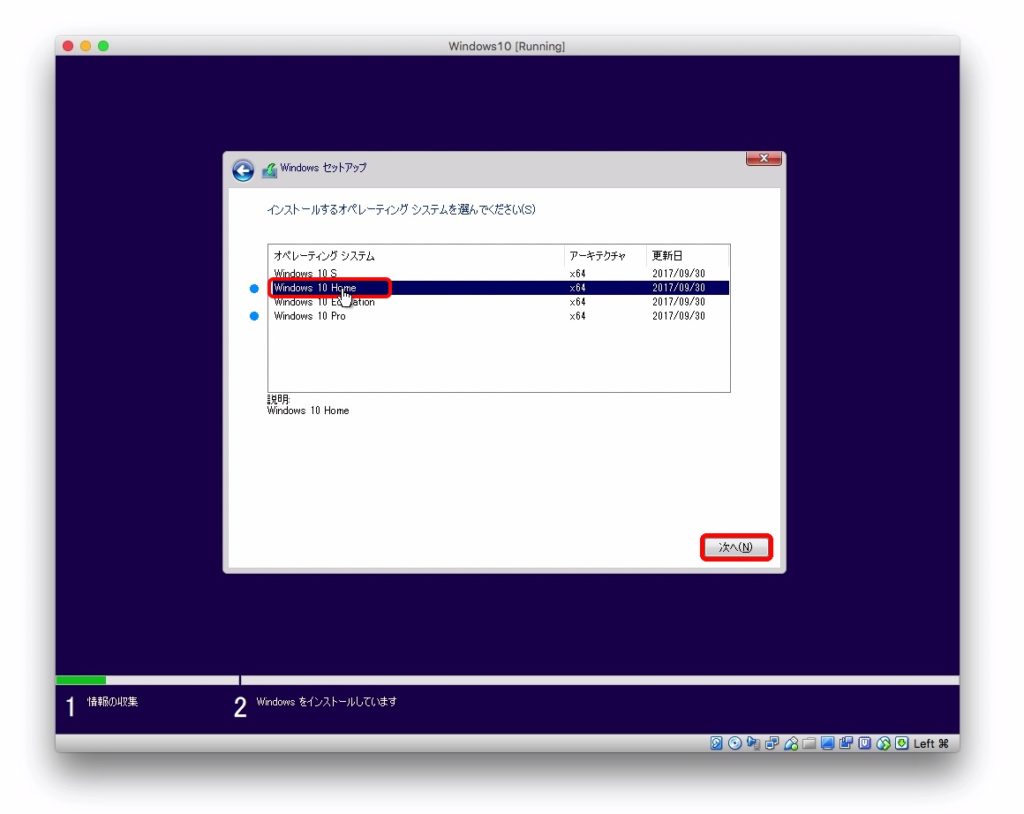The height and width of the screenshot is (814, 1024).
Task: Toggle mouse integration status icon
Action: [x=884, y=743]
